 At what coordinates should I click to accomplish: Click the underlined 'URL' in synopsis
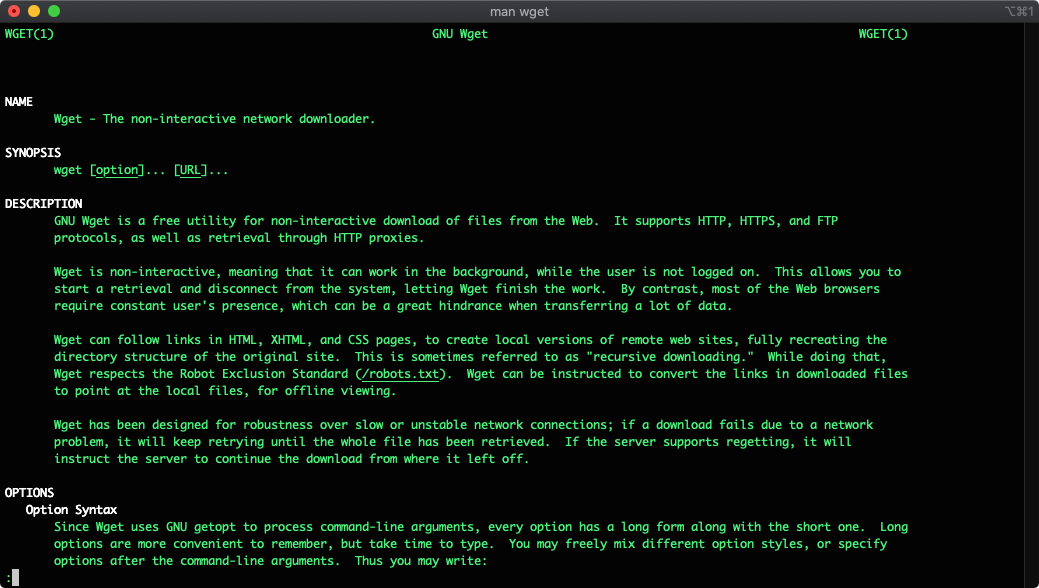(x=190, y=170)
